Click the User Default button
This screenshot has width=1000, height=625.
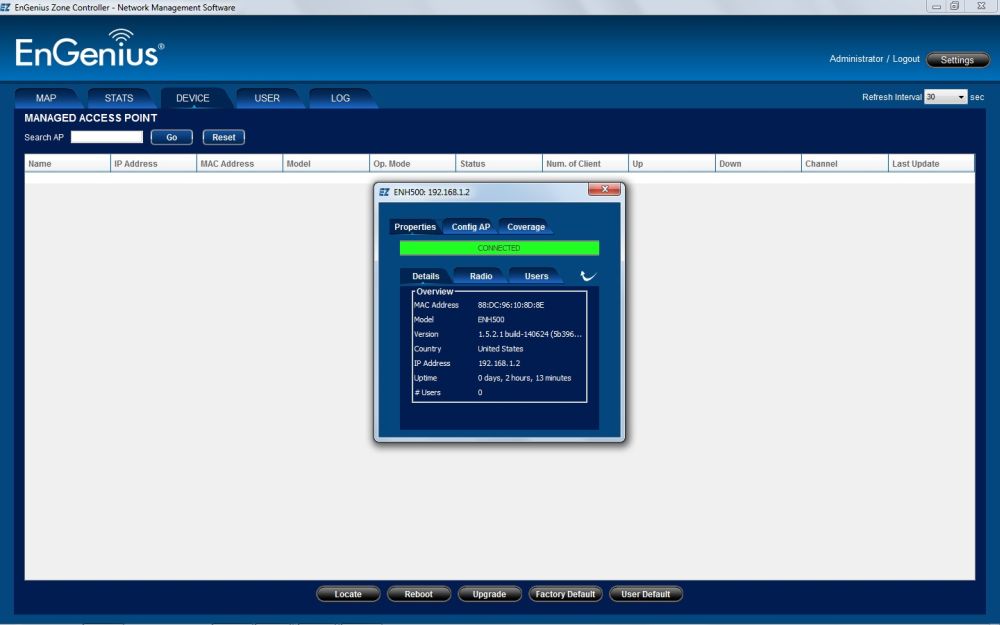pyautogui.click(x=645, y=594)
